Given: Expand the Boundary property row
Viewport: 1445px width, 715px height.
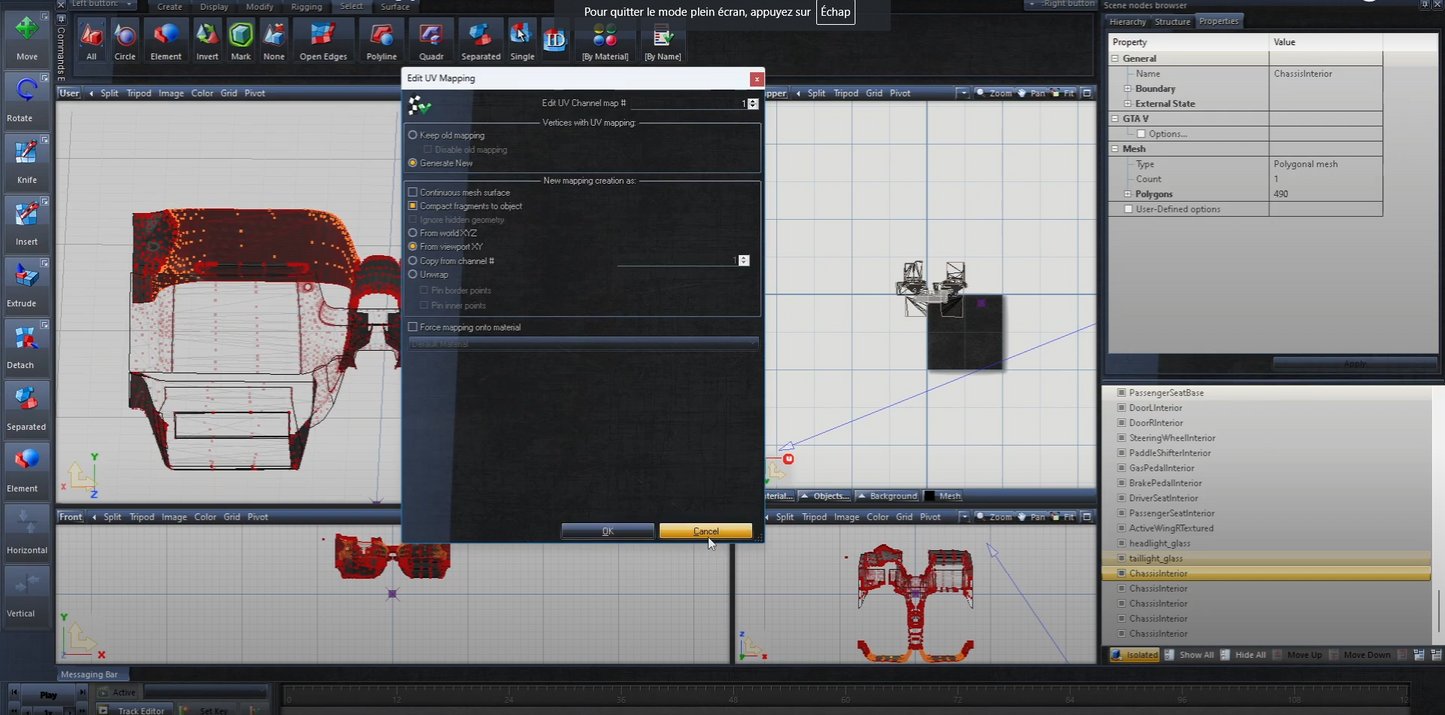Looking at the screenshot, I should 1127,89.
